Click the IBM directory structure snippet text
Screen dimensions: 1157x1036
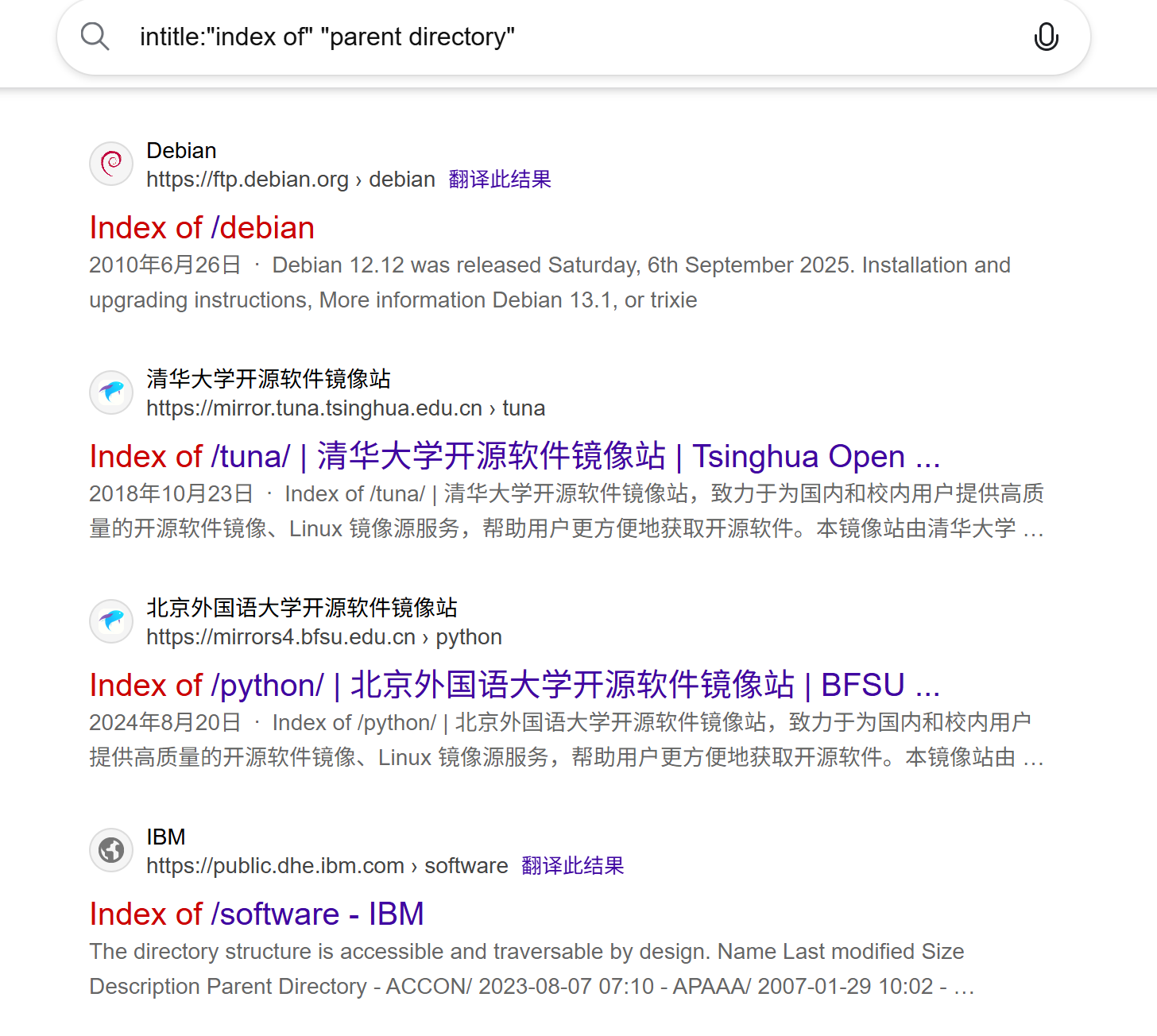tap(532, 969)
